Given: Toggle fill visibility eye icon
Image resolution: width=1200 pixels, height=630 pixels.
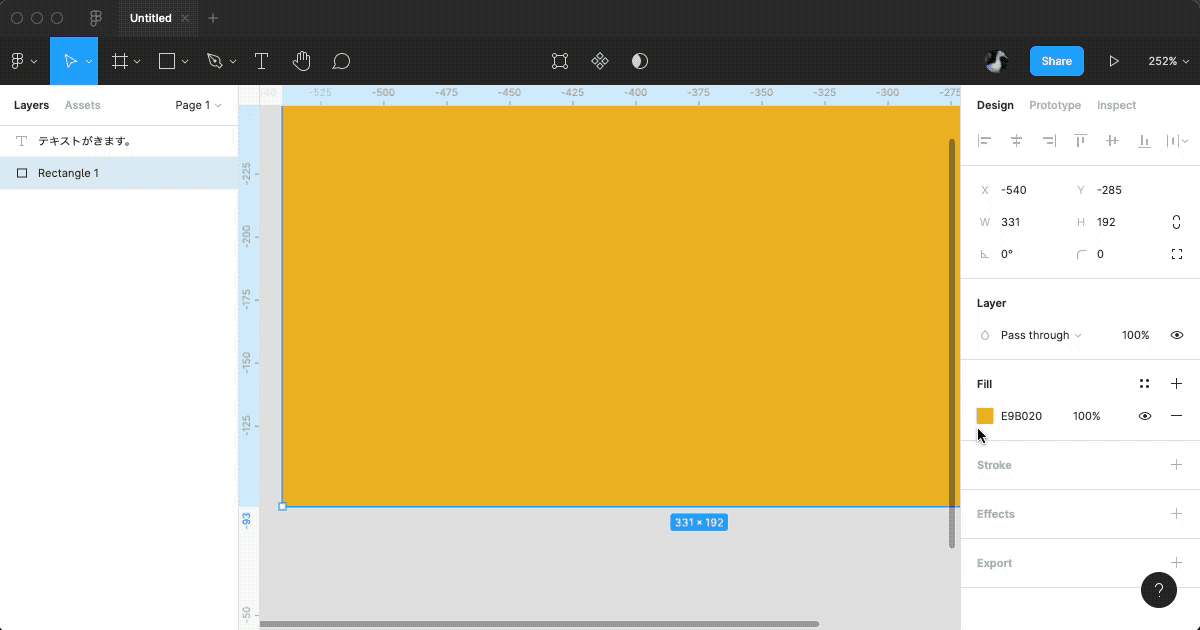Looking at the screenshot, I should point(1145,416).
